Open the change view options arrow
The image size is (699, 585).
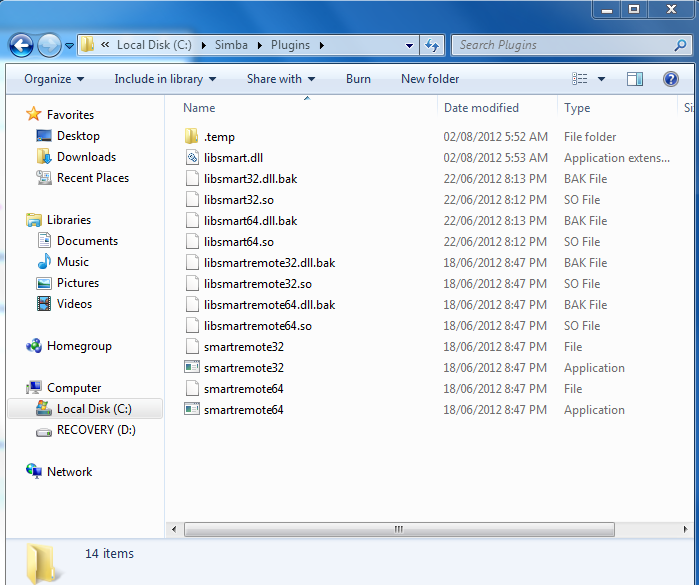point(601,79)
